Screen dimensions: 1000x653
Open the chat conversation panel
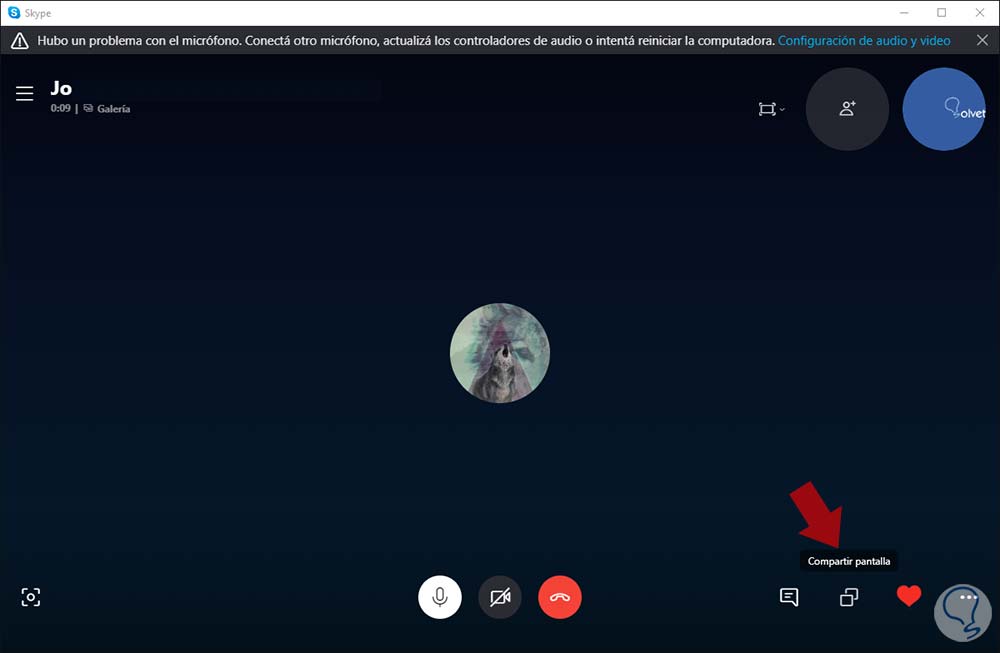[789, 596]
